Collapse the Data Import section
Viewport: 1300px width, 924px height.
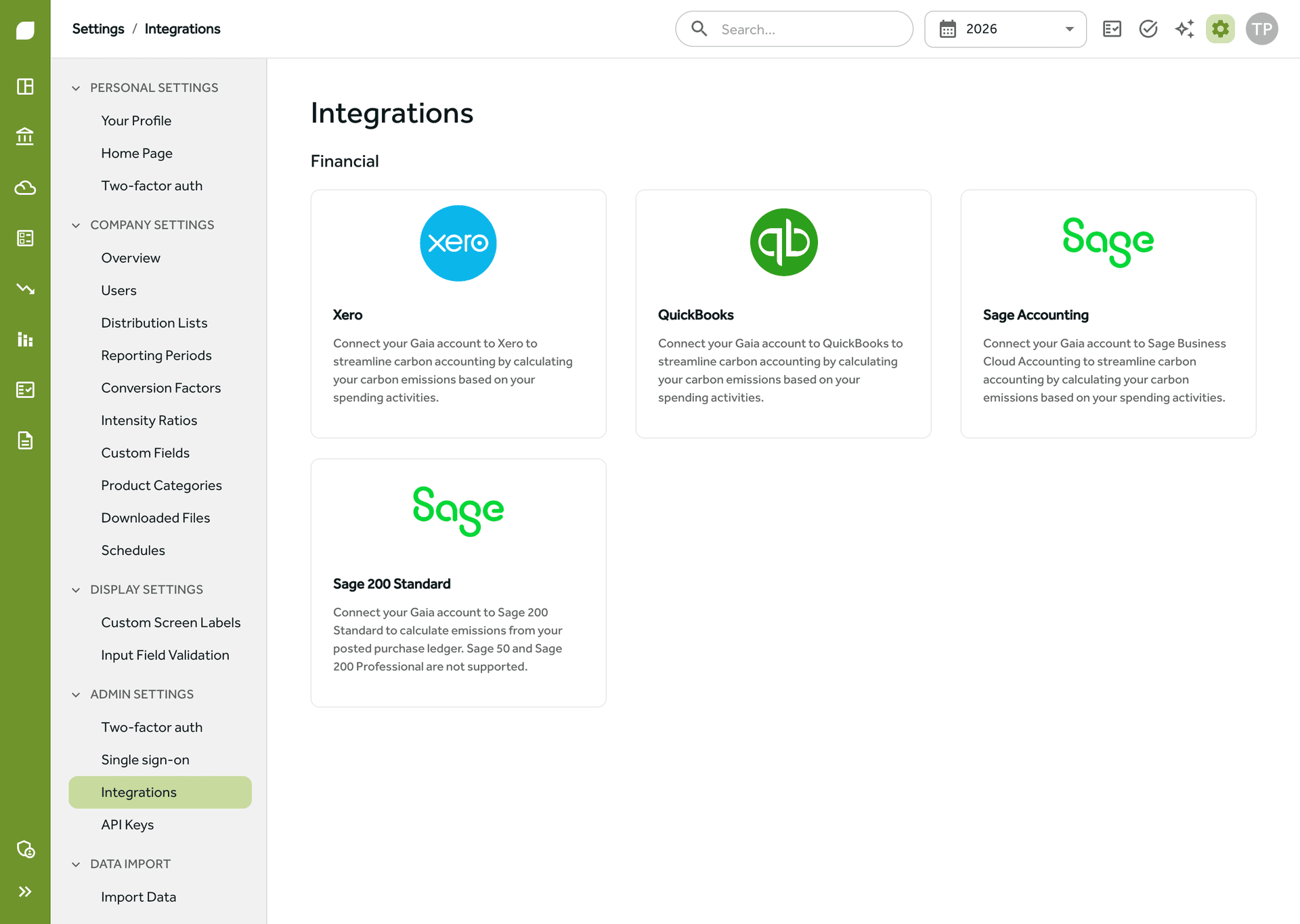point(76,864)
